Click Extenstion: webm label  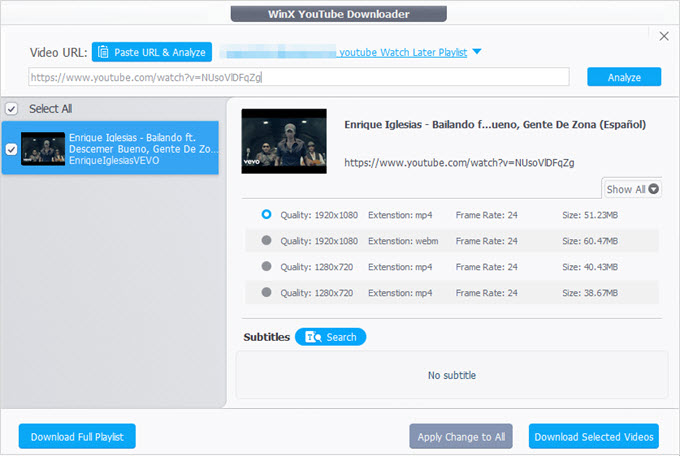click(x=403, y=241)
